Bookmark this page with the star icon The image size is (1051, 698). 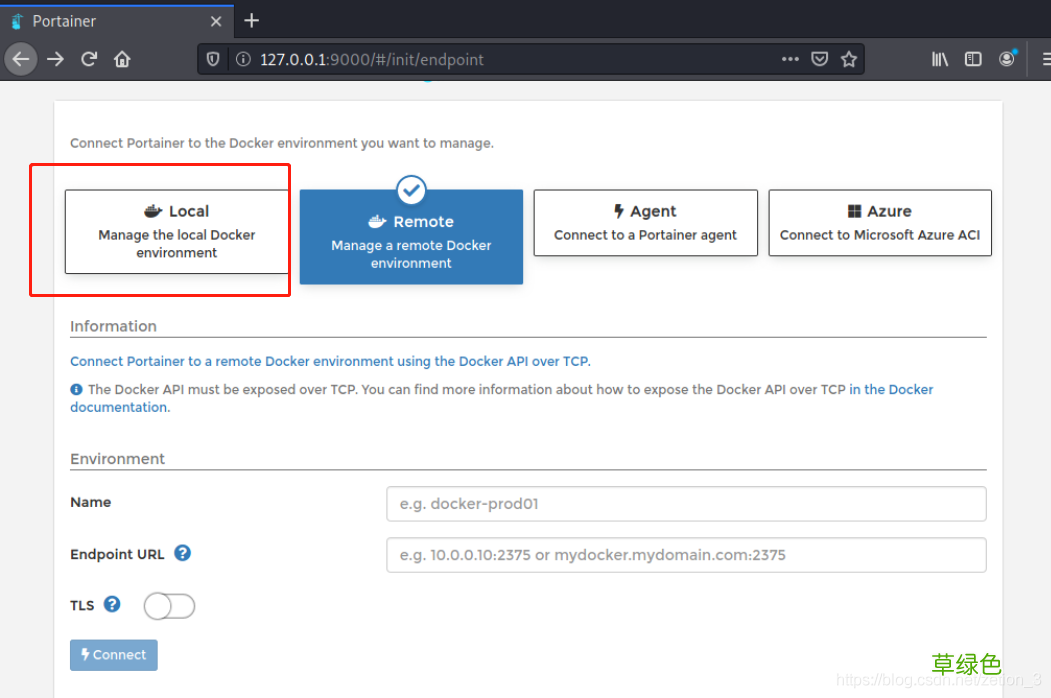click(x=849, y=58)
